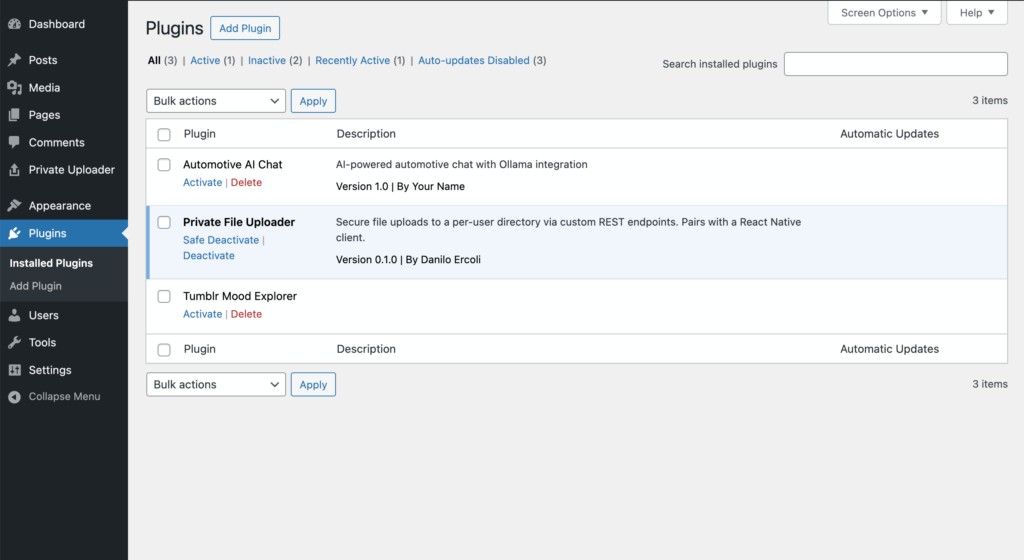Viewport: 1024px width, 560px height.
Task: Open Add Plugin in sidebar submenu
Action: [x=36, y=286]
